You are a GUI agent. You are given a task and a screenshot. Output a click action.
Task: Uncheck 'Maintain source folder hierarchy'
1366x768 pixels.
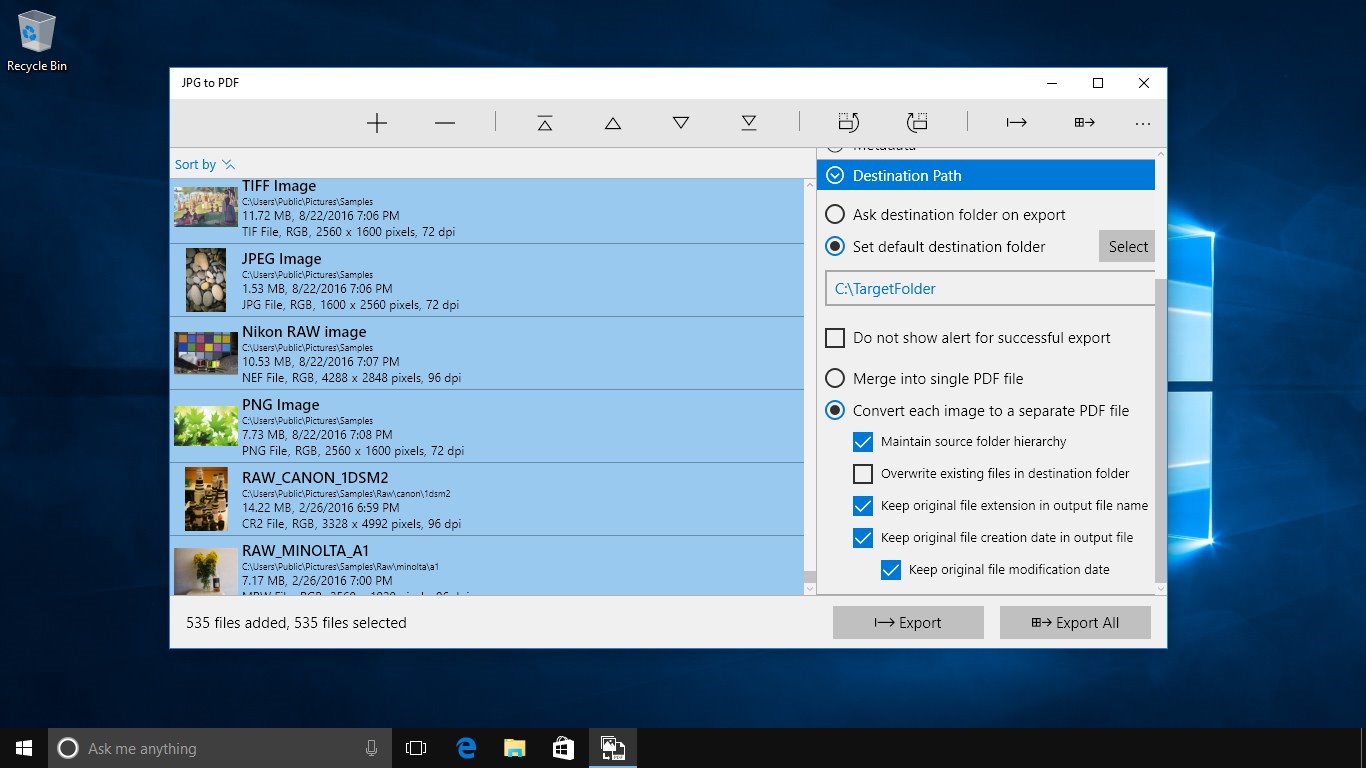[x=863, y=442]
